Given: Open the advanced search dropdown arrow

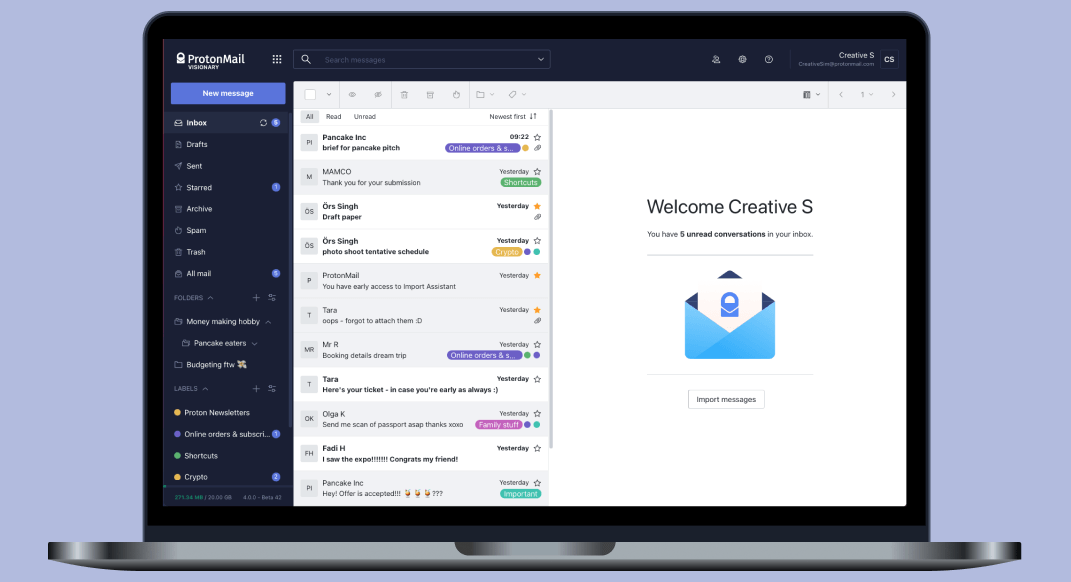Looking at the screenshot, I should coord(541,59).
